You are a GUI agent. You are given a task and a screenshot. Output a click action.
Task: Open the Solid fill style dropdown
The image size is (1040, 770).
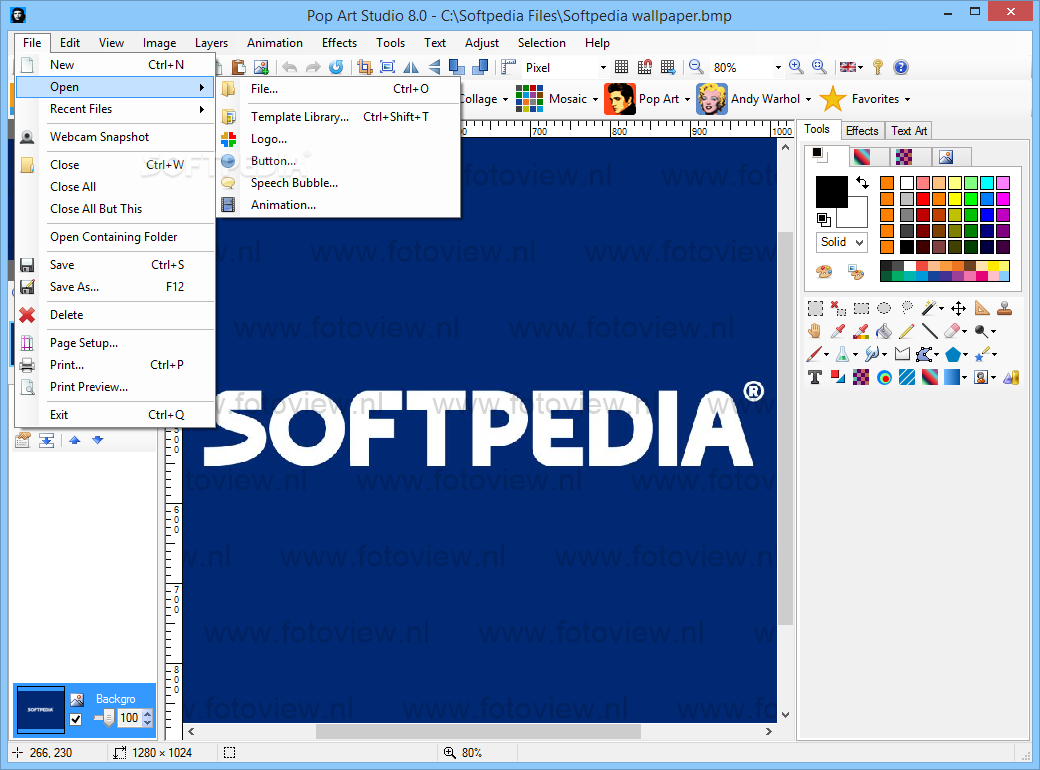pyautogui.click(x=841, y=242)
